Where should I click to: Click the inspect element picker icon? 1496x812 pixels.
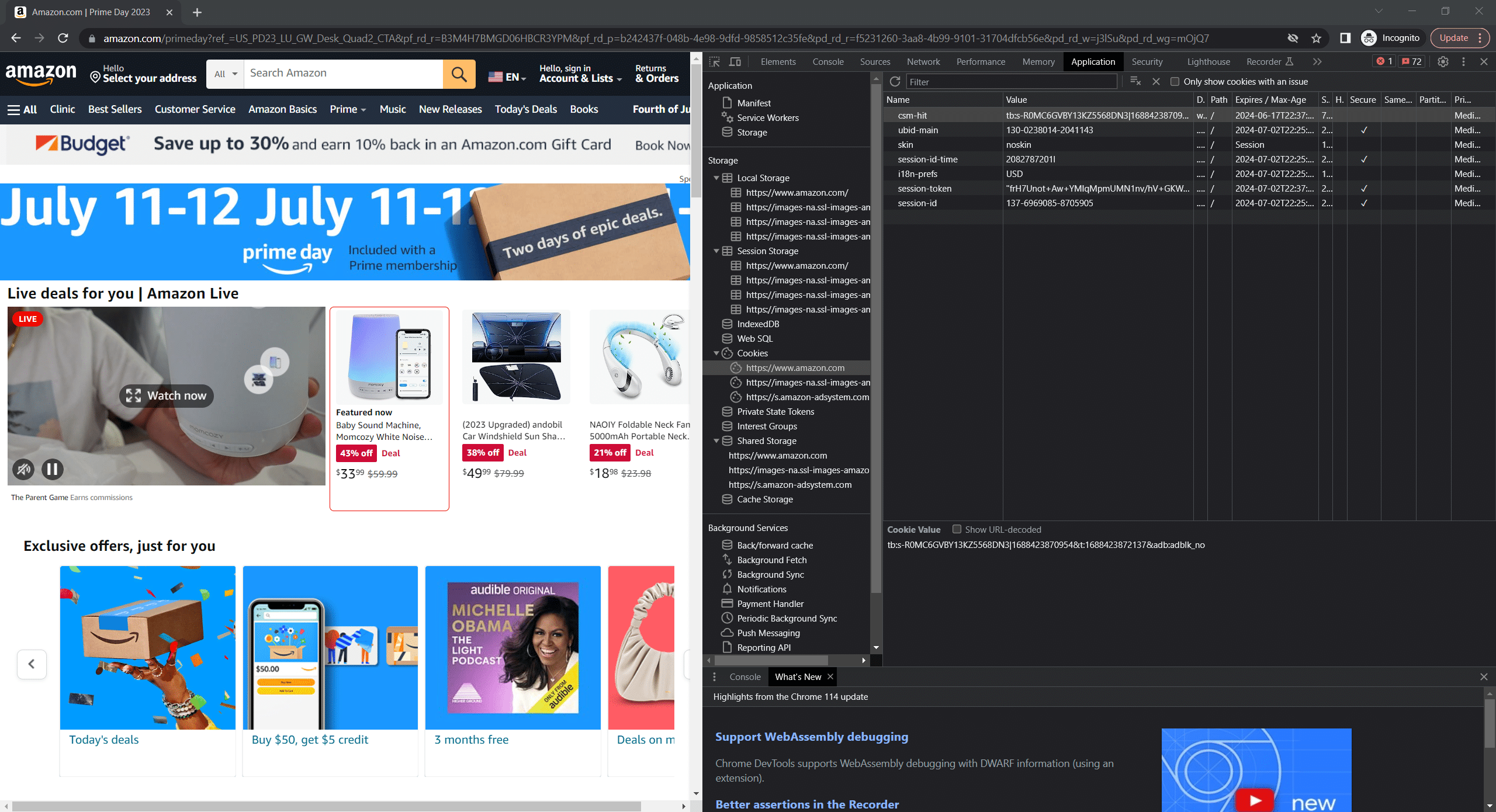[x=714, y=61]
